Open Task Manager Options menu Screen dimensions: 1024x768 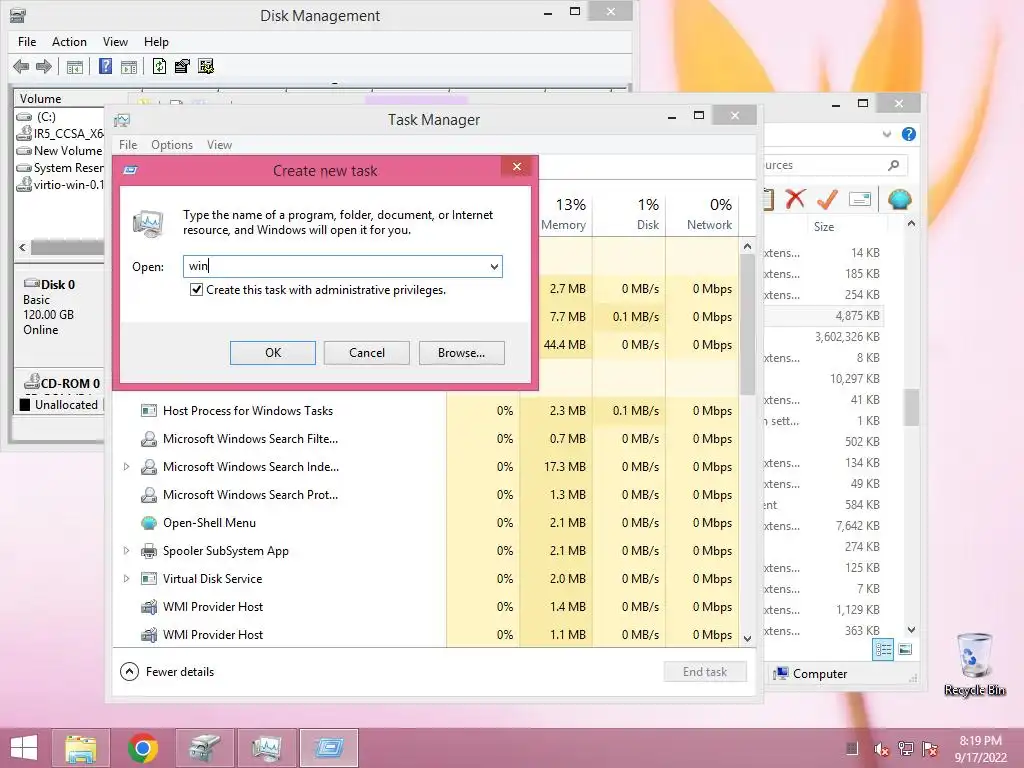tap(172, 145)
